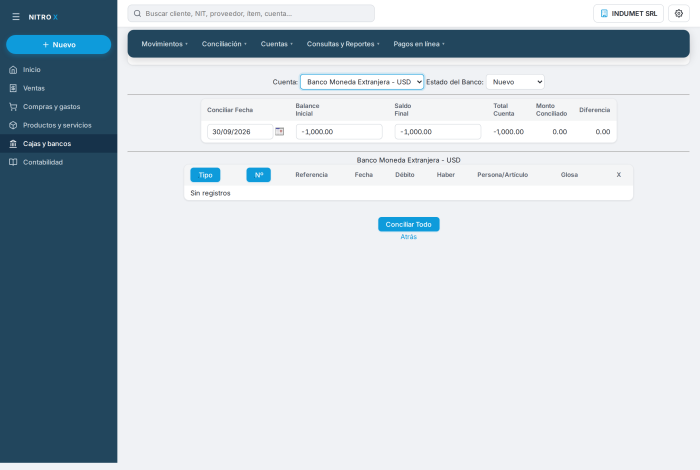Click the Persona/Artículo column header
The image size is (700, 470).
tap(503, 175)
